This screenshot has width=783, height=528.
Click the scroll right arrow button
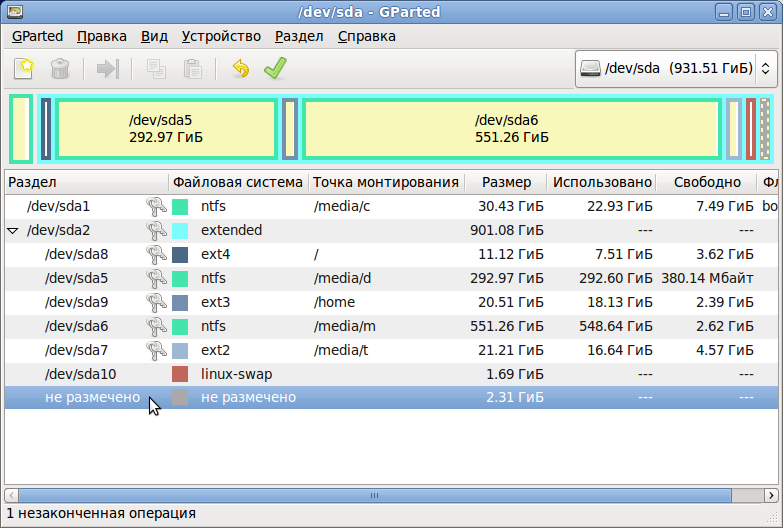tap(772, 496)
